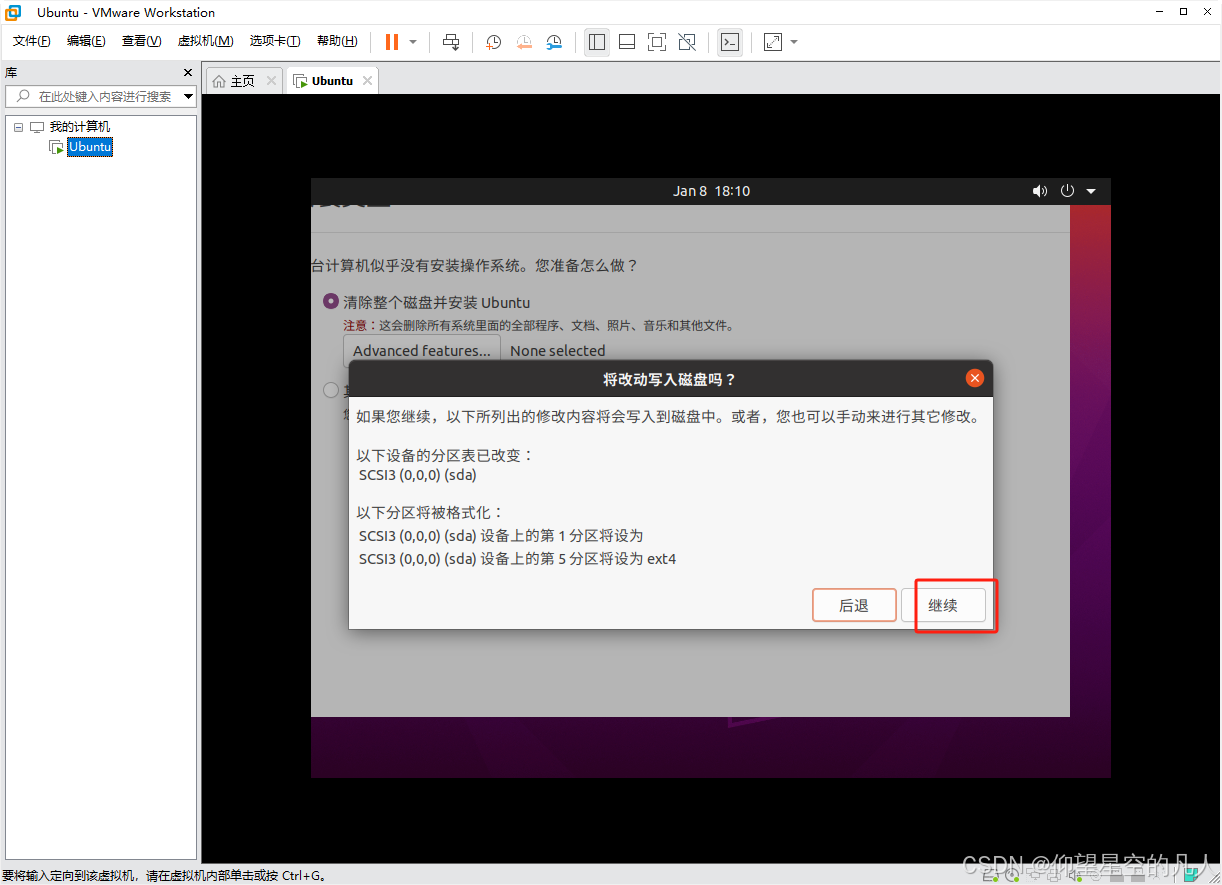Screen dimensions: 1222x885
Task: Click the None selected text
Action: 558,351
